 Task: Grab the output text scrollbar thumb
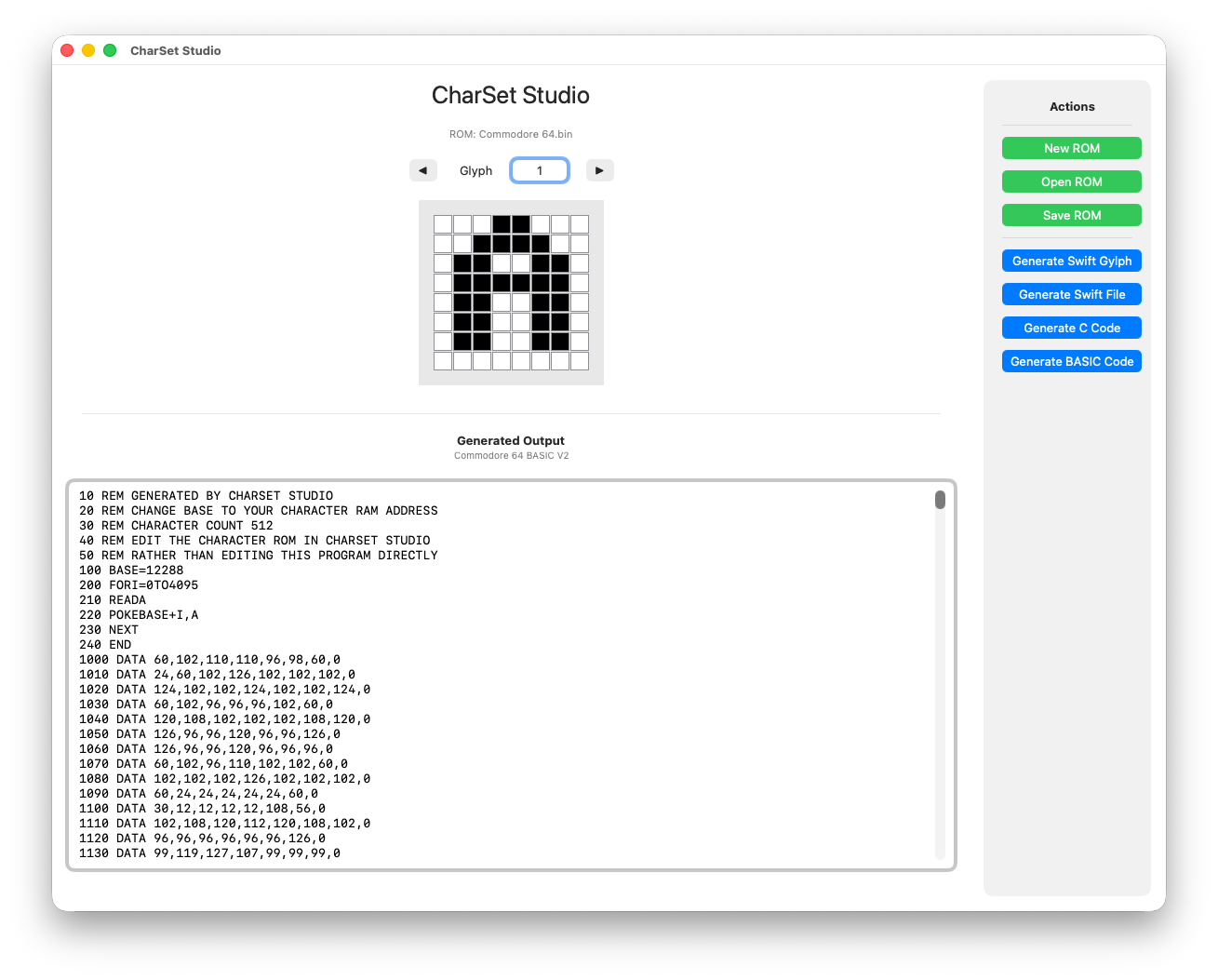(940, 500)
